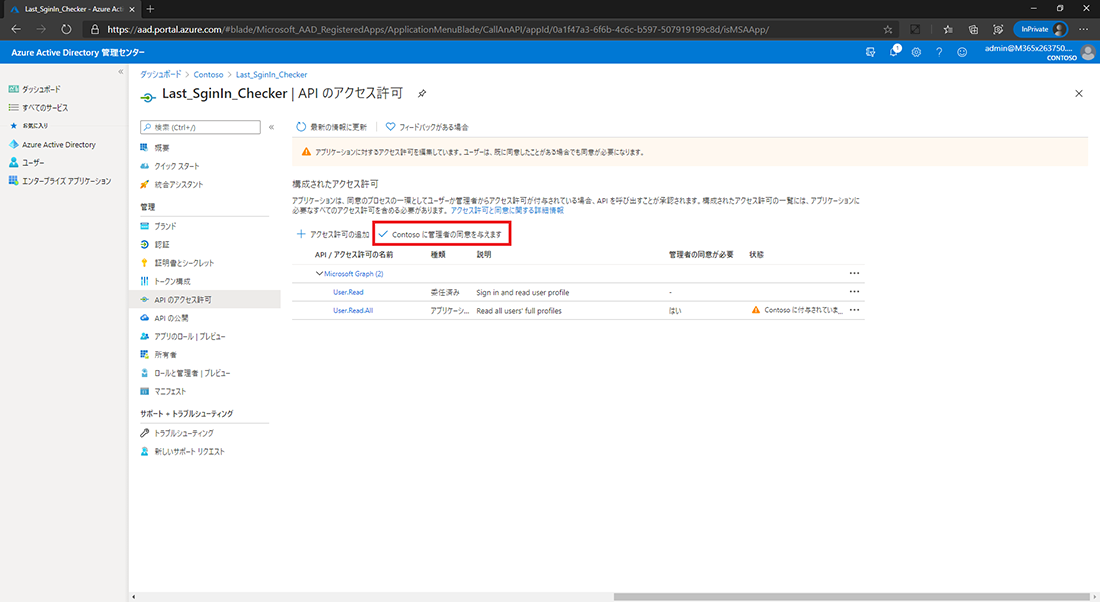The image size is (1100, 602).
Task: Click the padlock icon in the address bar
Action: coord(95,29)
